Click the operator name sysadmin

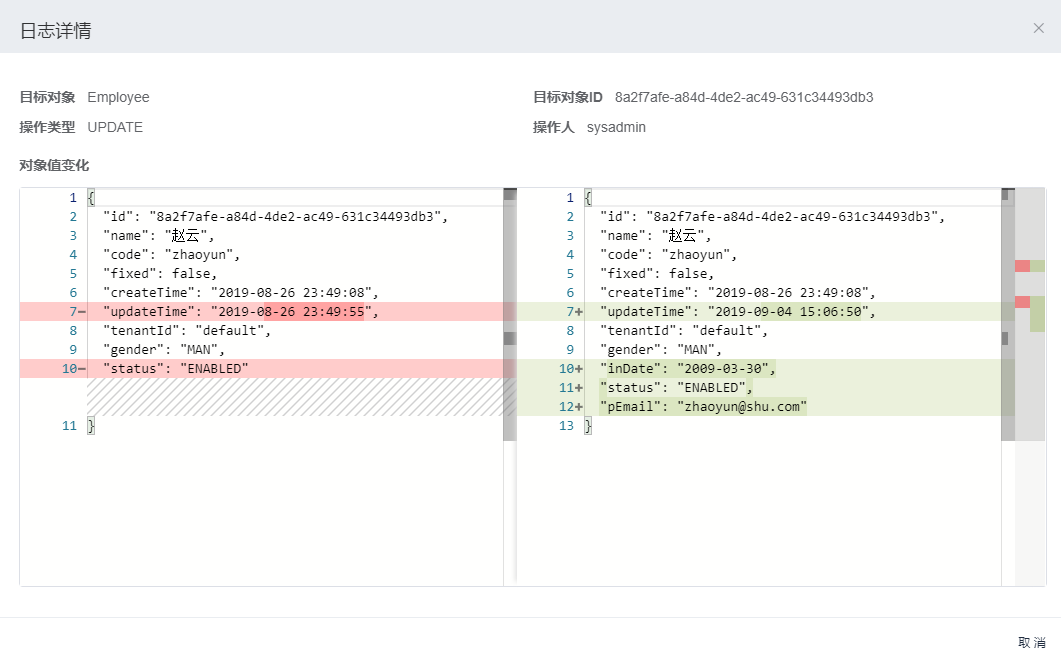coord(616,127)
